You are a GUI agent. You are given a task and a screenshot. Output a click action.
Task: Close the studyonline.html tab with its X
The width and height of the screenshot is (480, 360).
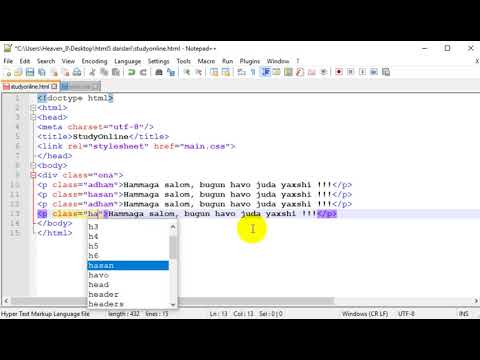click(54, 87)
